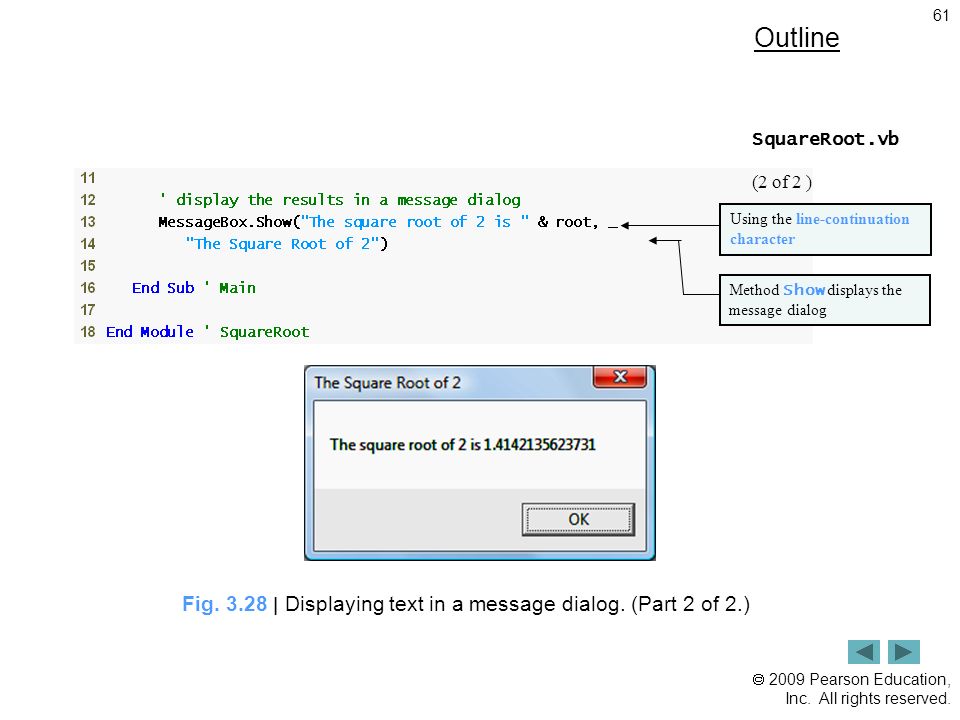Click the Outline heading link
Screen dimensions: 960x720
click(x=797, y=38)
